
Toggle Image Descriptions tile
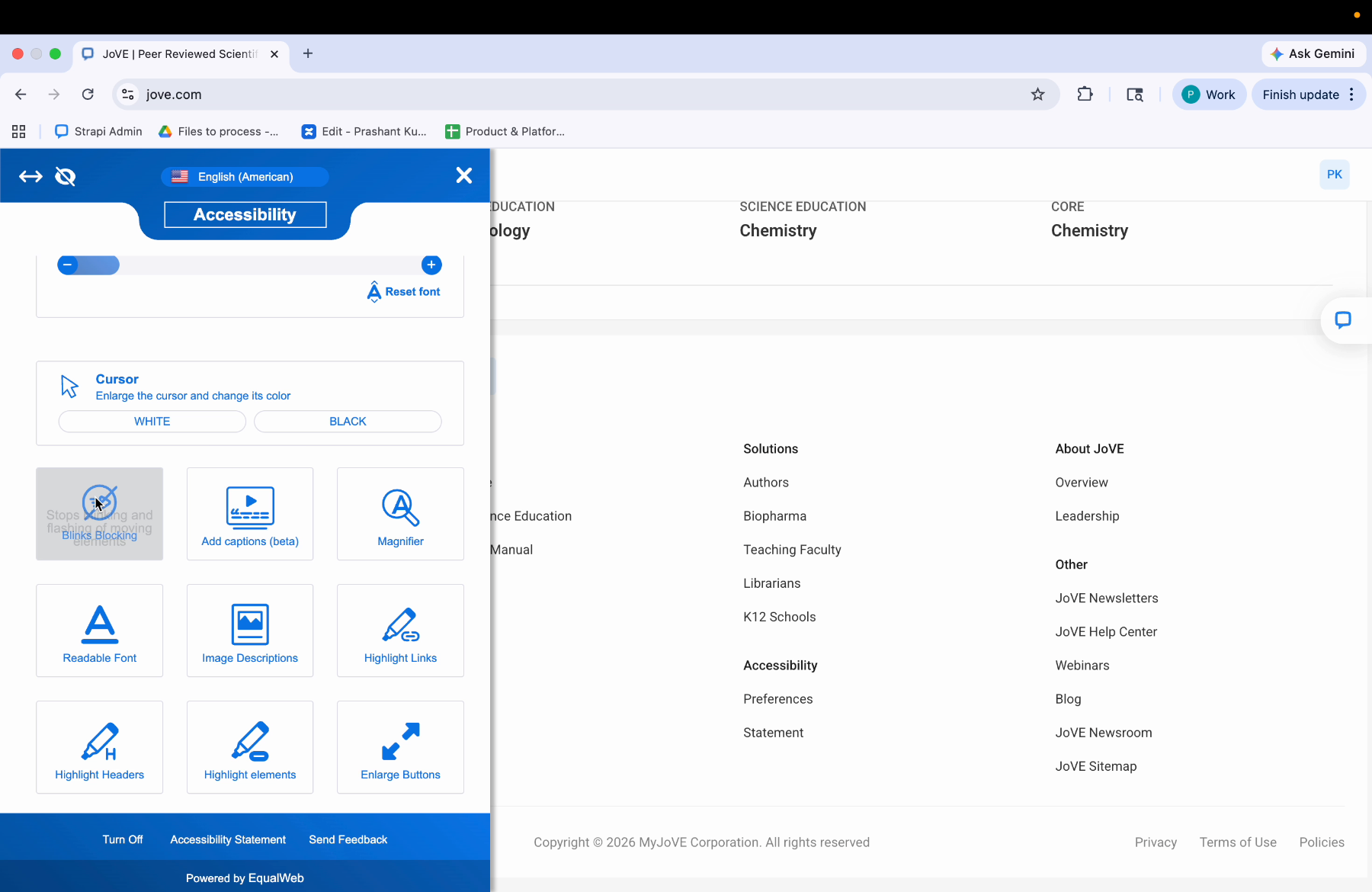click(x=250, y=630)
